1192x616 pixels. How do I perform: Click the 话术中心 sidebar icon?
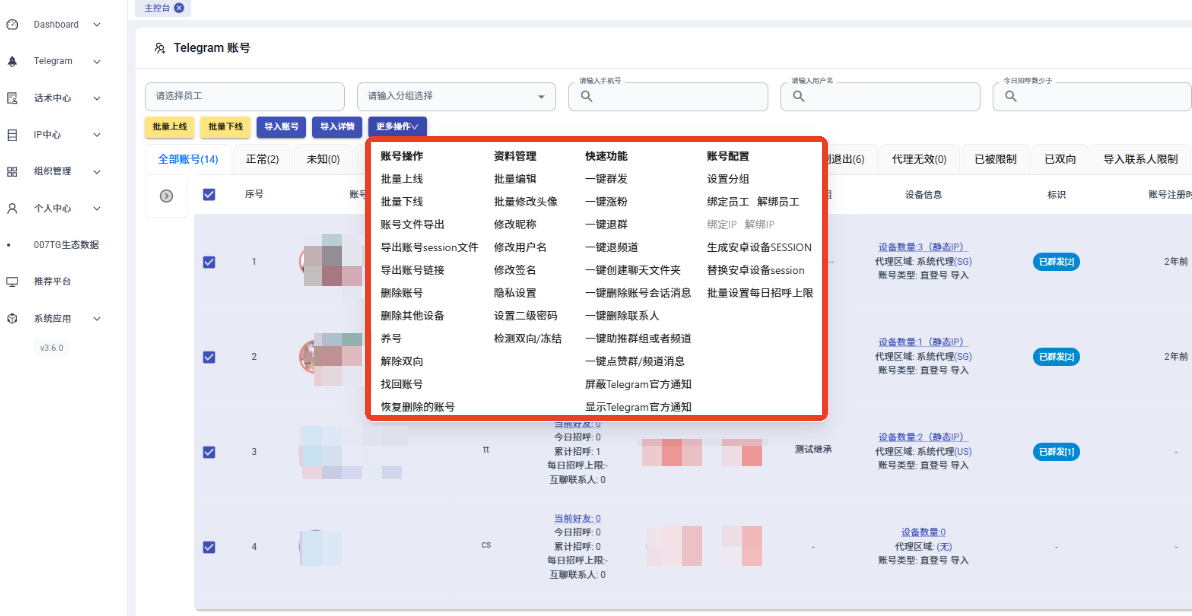tap(12, 98)
